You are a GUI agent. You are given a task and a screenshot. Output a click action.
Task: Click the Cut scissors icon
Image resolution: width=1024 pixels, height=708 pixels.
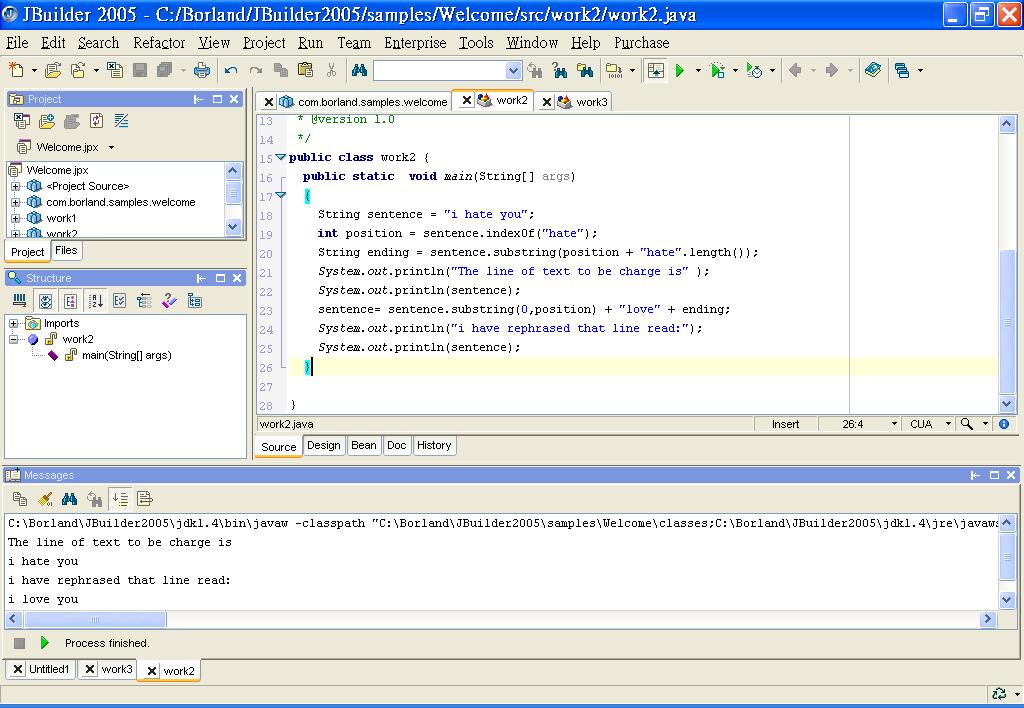331,70
